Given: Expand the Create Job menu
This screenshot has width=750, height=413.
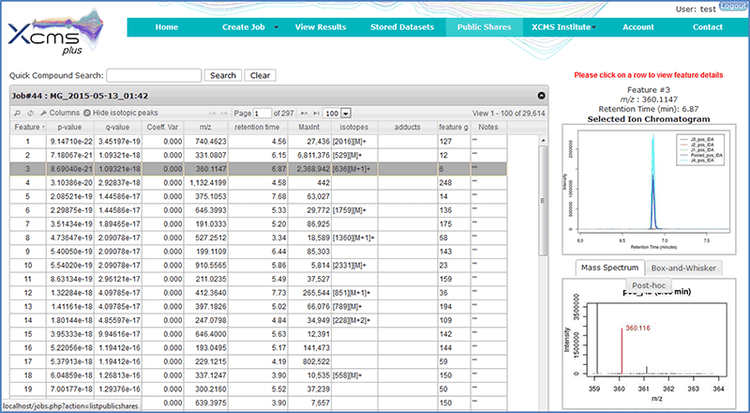Looking at the screenshot, I should coord(243,27).
